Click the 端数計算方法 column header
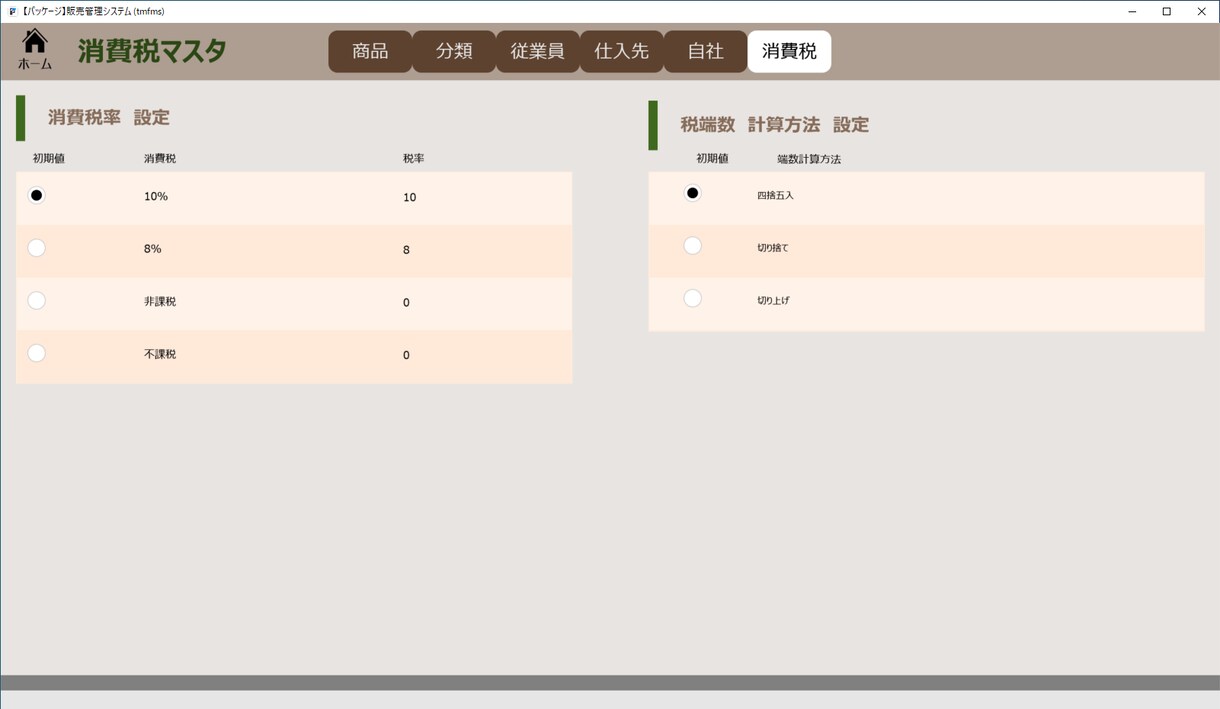Screen dimensions: 1220x709 click(809, 159)
